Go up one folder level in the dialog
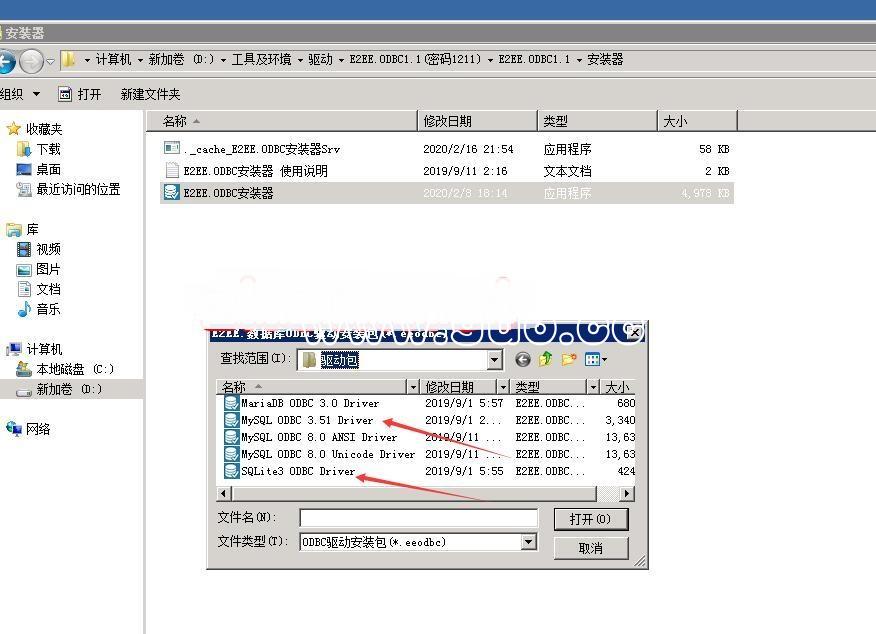 (546, 360)
